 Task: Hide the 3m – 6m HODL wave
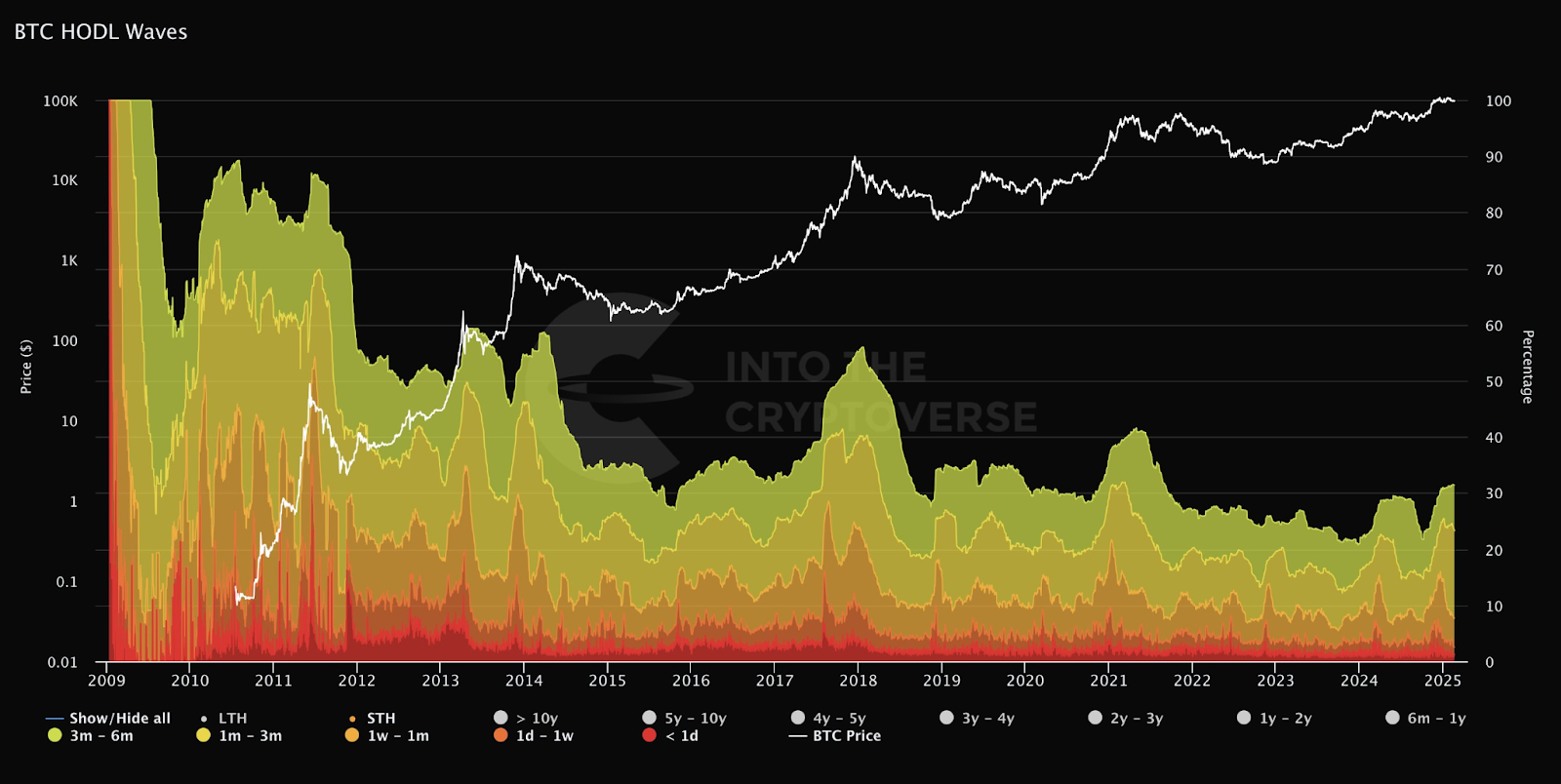[x=91, y=735]
